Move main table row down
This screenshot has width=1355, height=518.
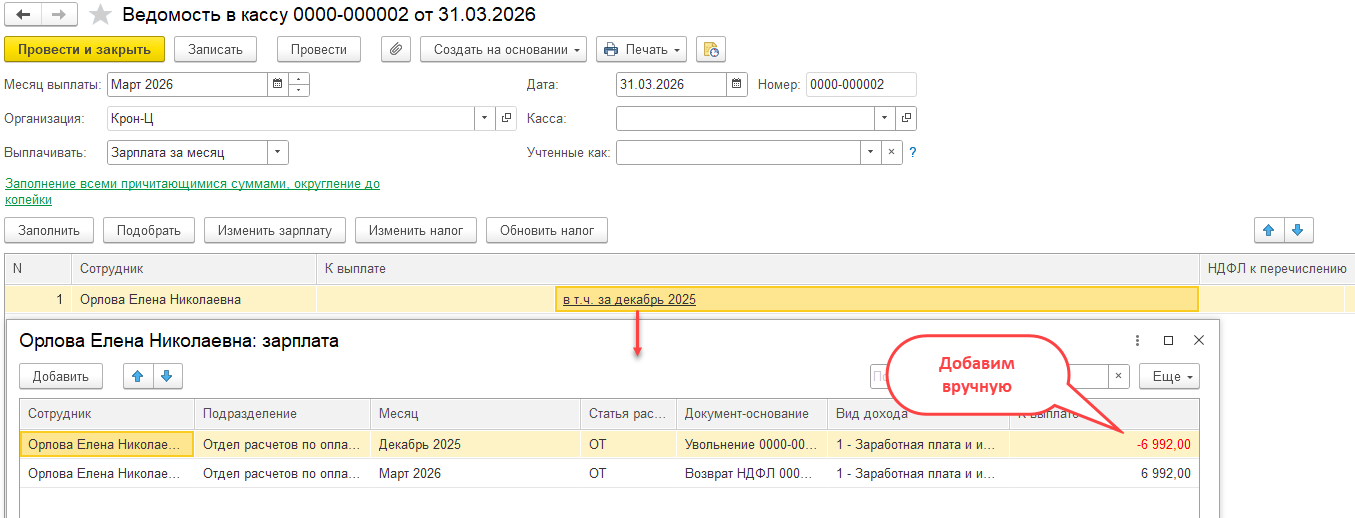coord(1298,230)
